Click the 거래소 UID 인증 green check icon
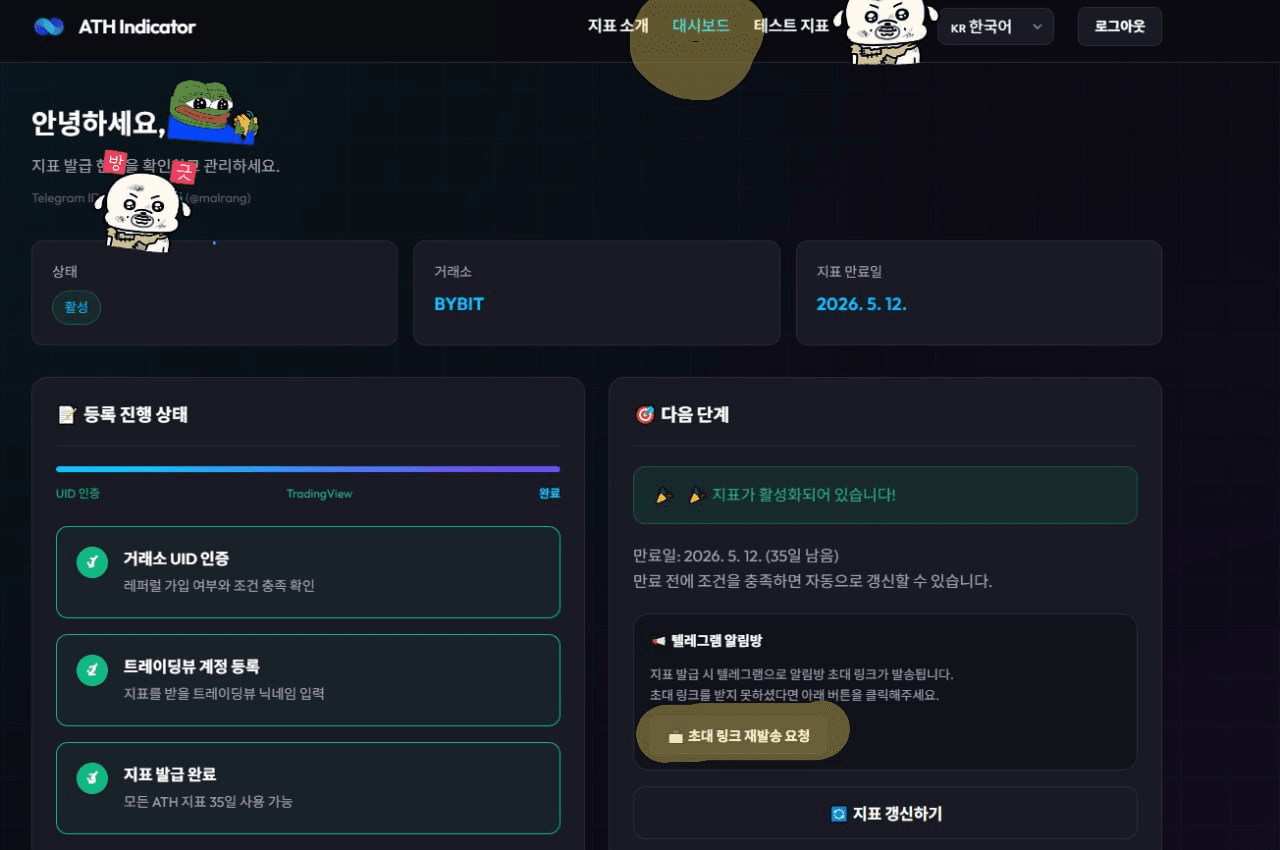 coord(92,562)
